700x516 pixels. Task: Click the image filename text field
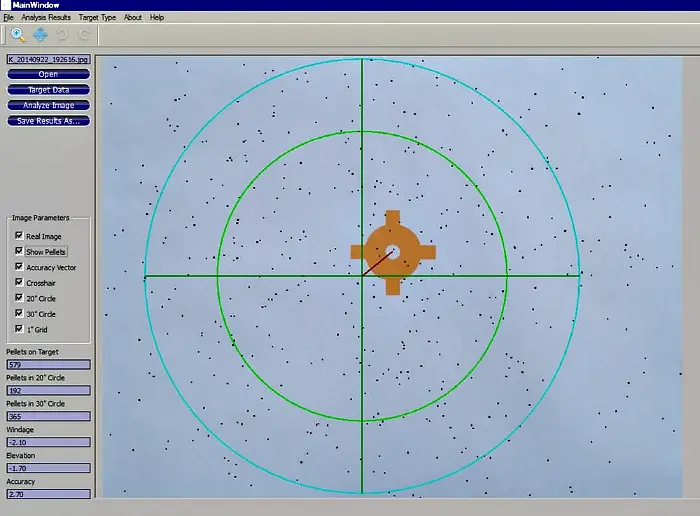[48, 59]
